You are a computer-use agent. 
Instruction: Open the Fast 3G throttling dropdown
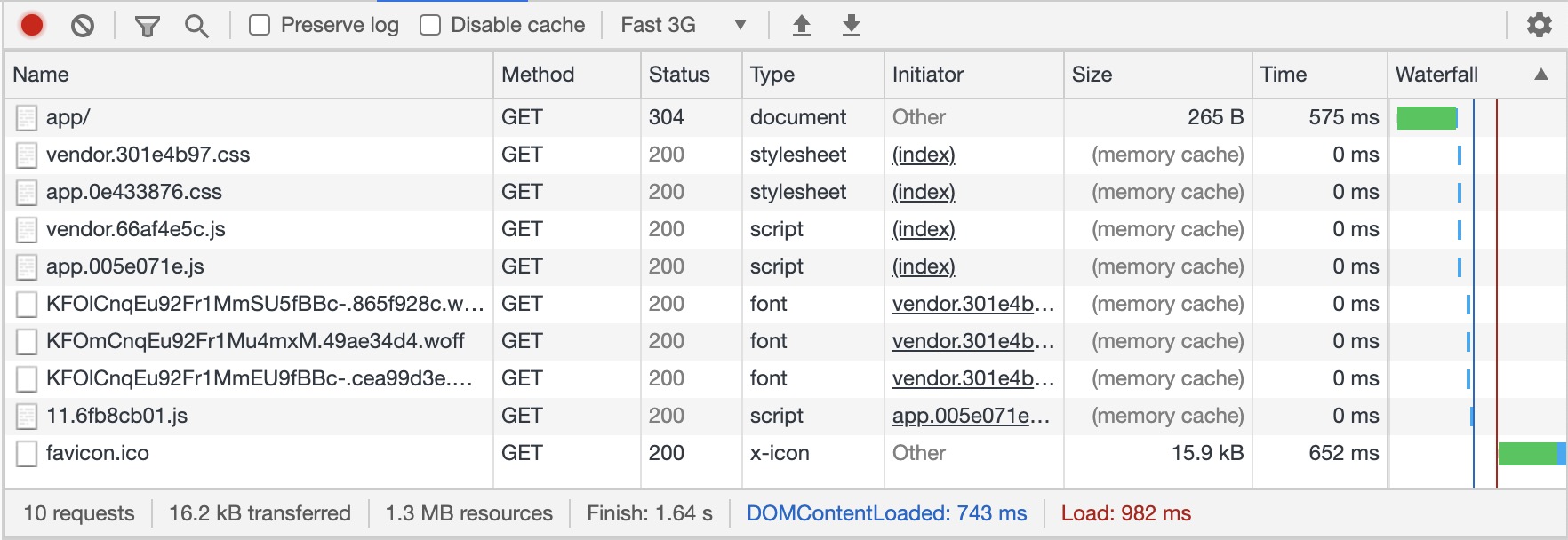point(684,25)
